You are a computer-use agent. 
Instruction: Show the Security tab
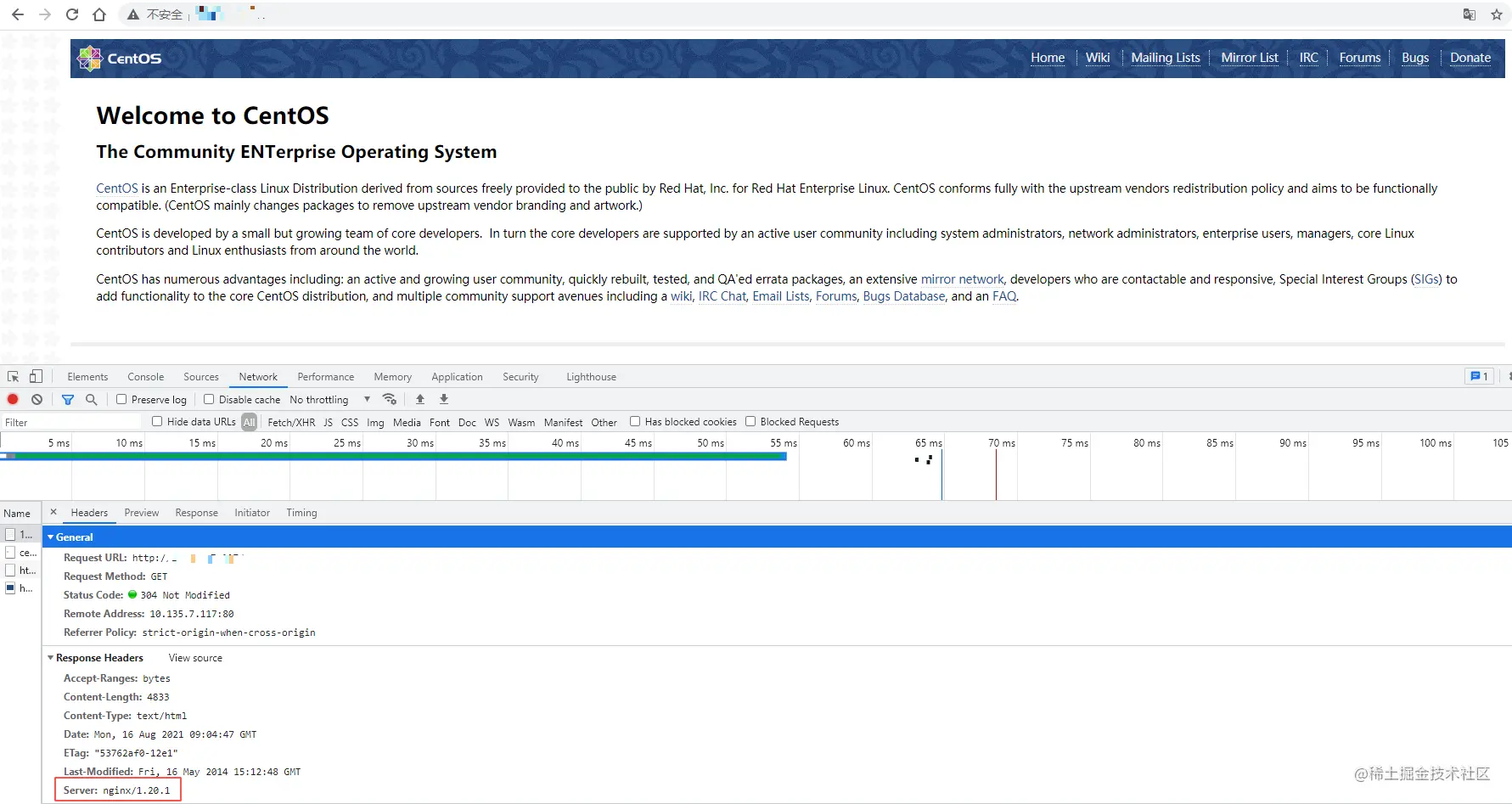[520, 376]
